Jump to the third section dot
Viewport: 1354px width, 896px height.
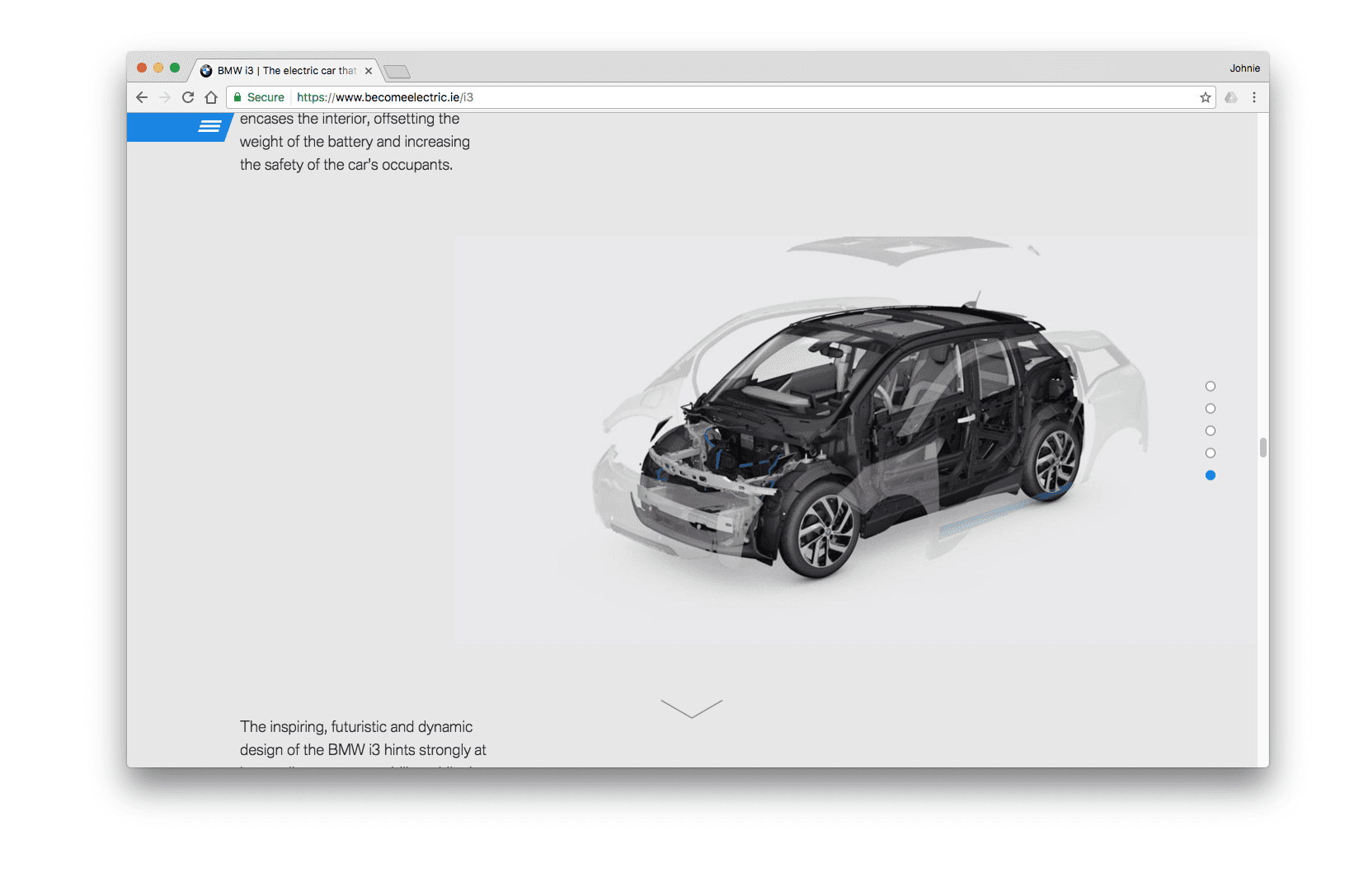[x=1211, y=431]
